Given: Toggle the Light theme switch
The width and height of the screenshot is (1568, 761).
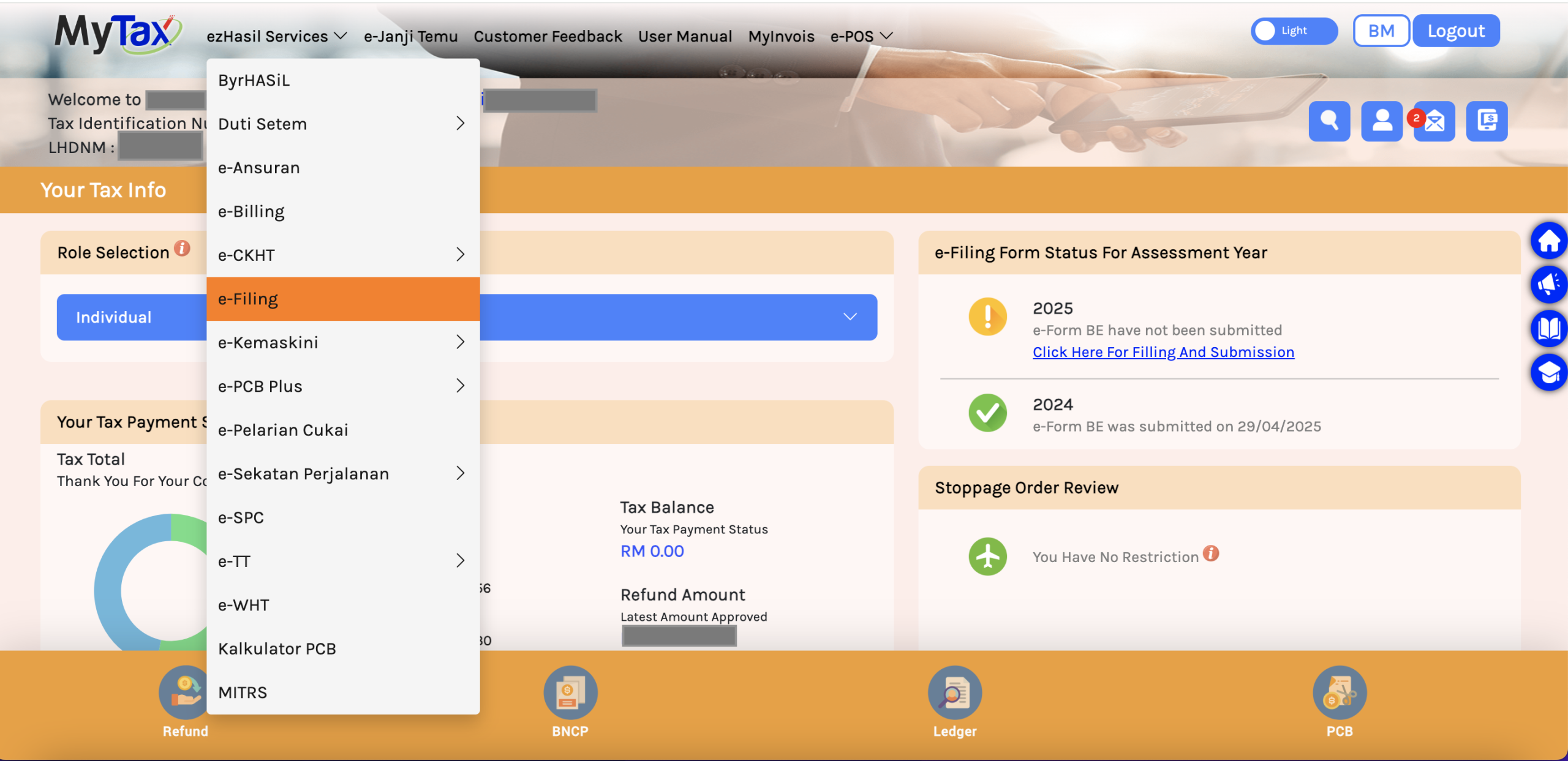Looking at the screenshot, I should [1293, 31].
